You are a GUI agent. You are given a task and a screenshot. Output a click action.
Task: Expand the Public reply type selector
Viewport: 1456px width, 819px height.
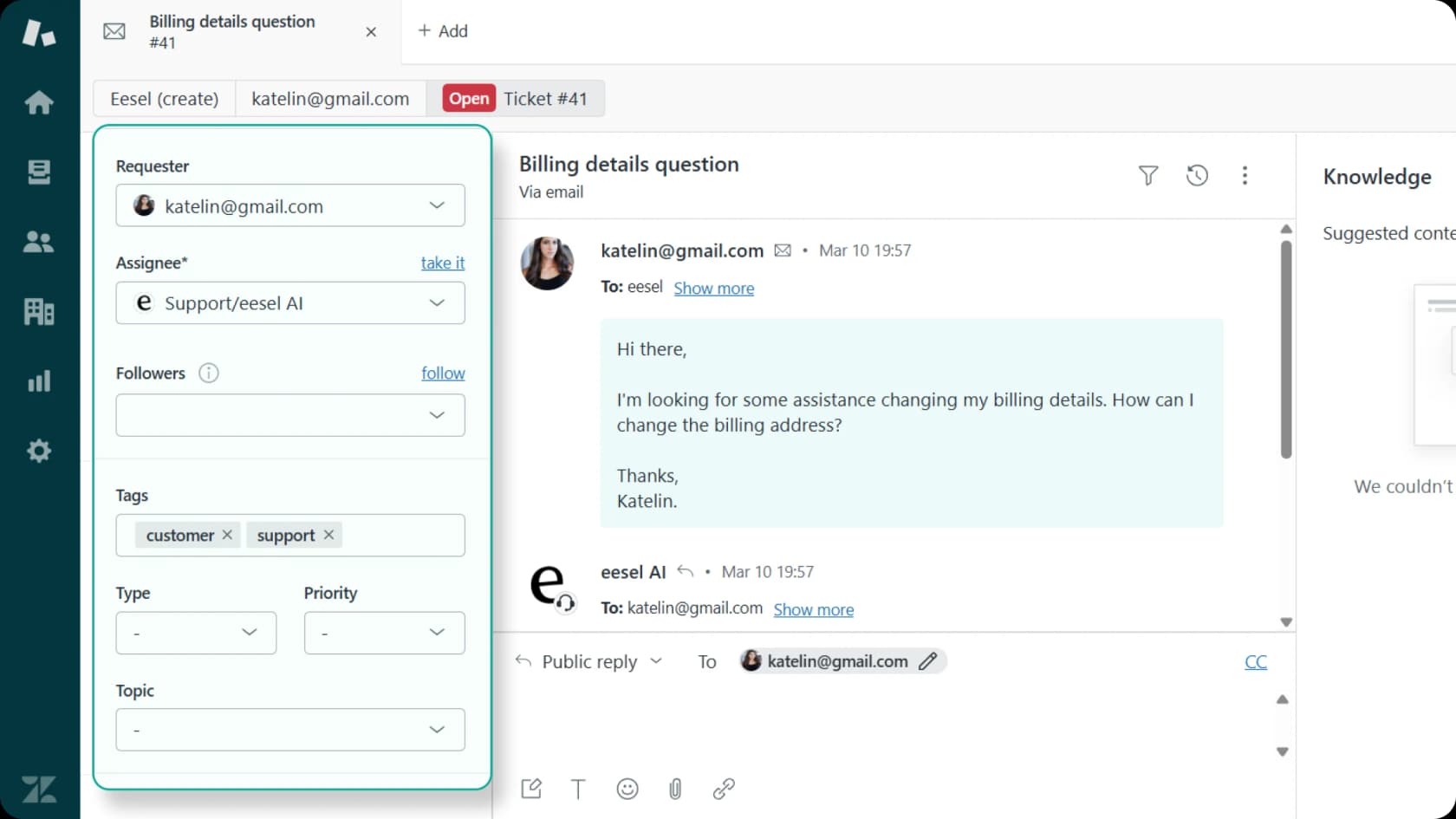coord(589,661)
